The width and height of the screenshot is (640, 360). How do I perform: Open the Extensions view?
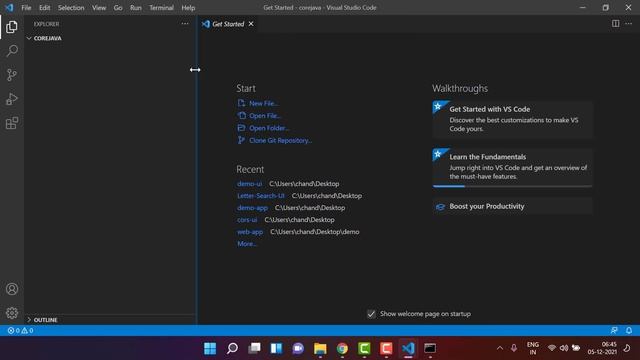click(12, 123)
